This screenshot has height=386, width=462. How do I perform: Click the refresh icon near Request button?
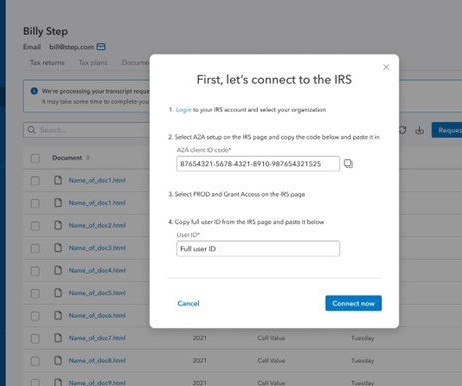(x=403, y=130)
